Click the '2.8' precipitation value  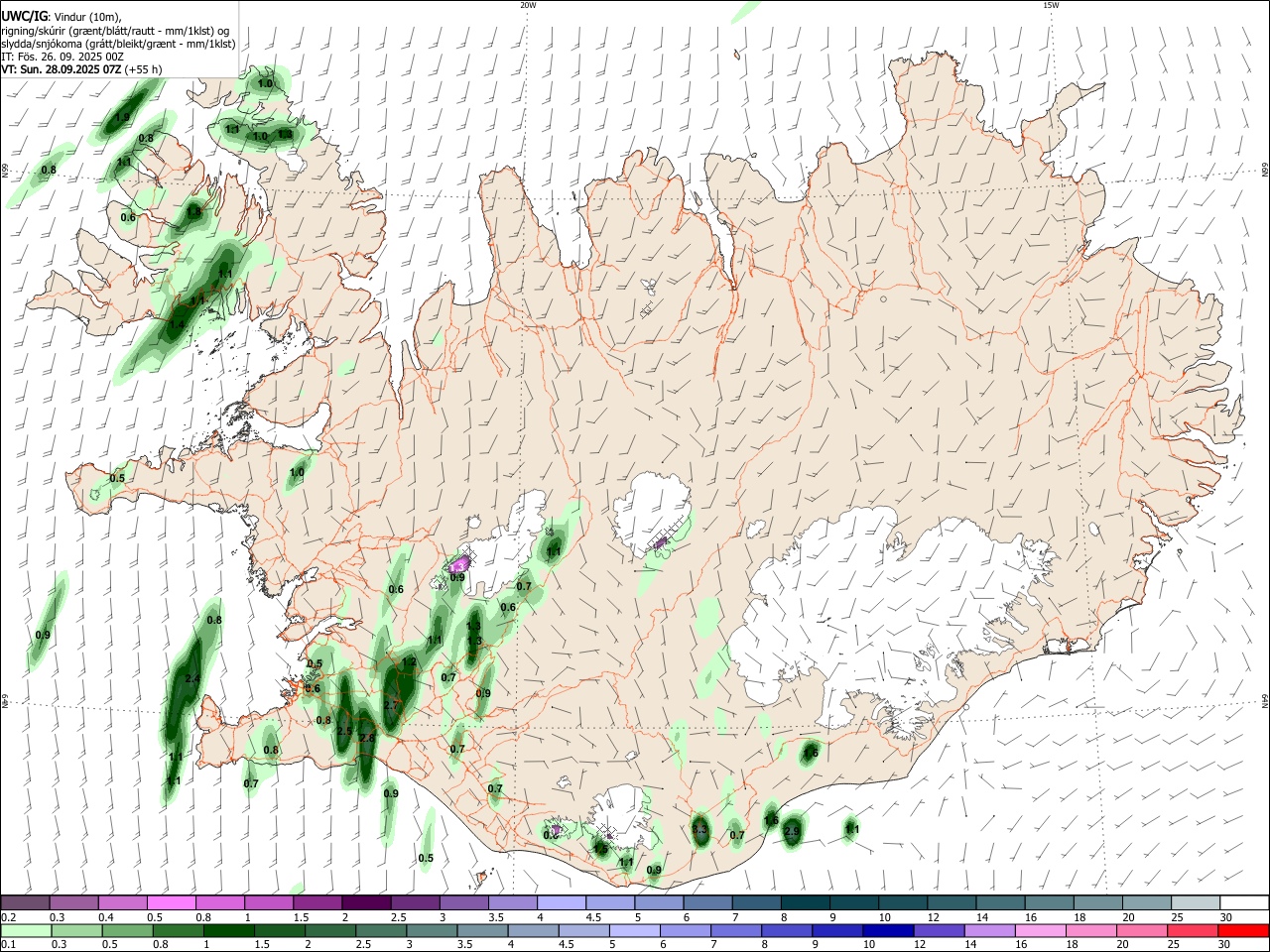pyautogui.click(x=366, y=739)
